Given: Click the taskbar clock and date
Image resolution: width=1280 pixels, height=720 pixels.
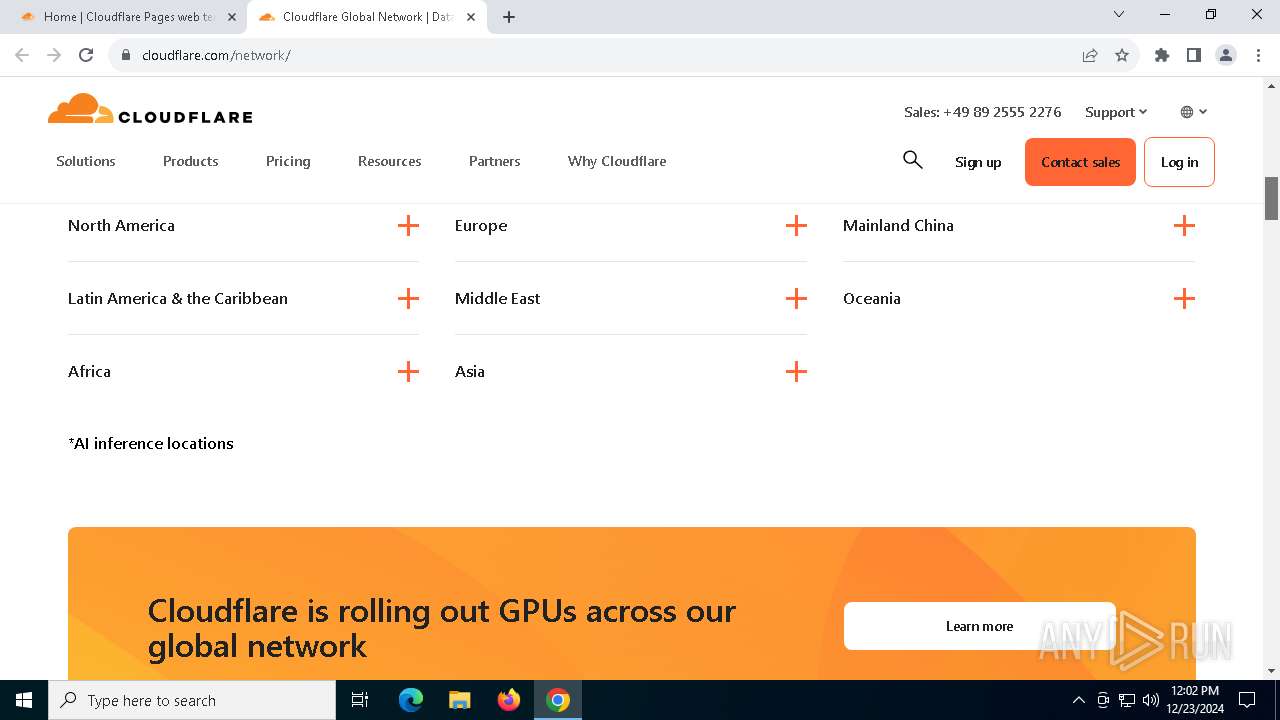Looking at the screenshot, I should [1195, 700].
